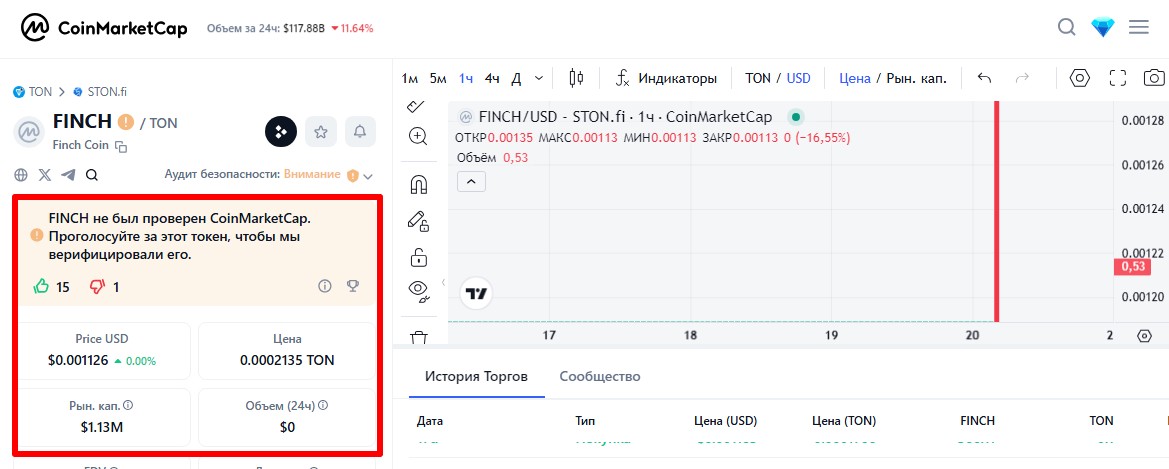Switch to the История Торгов tab
The height and width of the screenshot is (469, 1169).
pyautogui.click(x=476, y=377)
